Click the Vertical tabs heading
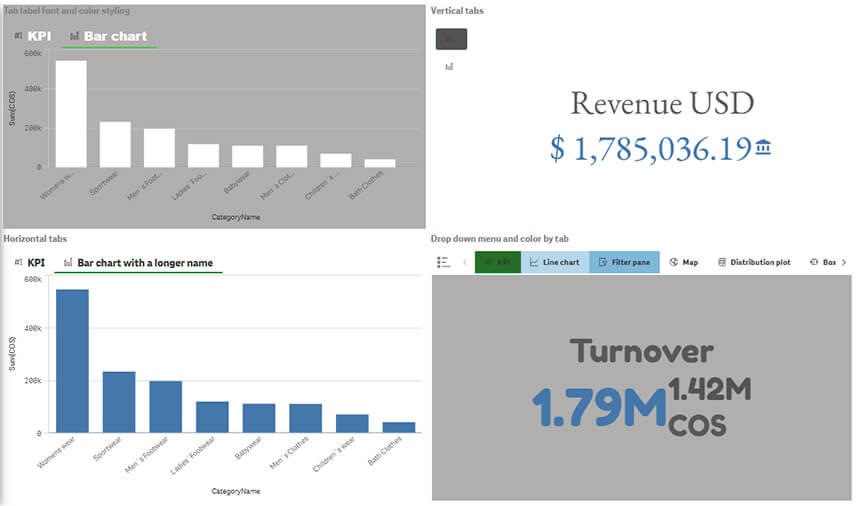Image resolution: width=857 pixels, height=506 pixels. 457,10
